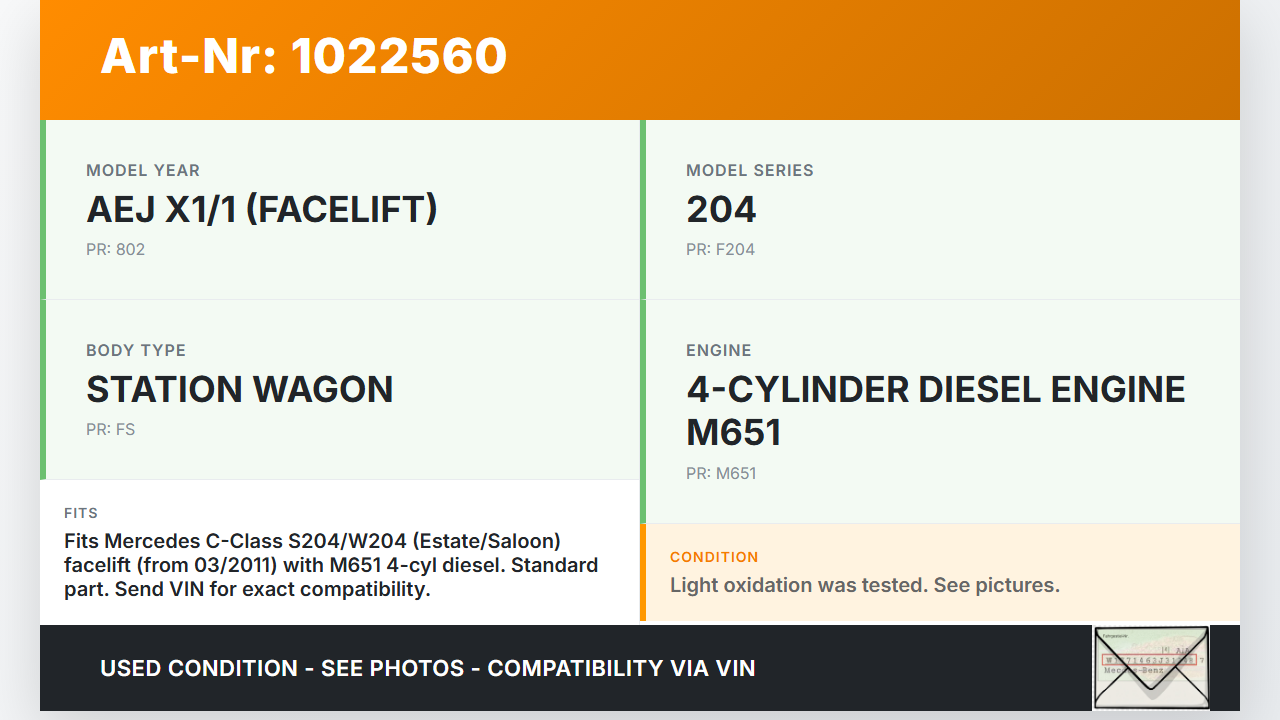Click the light oxidation condition note

(864, 585)
